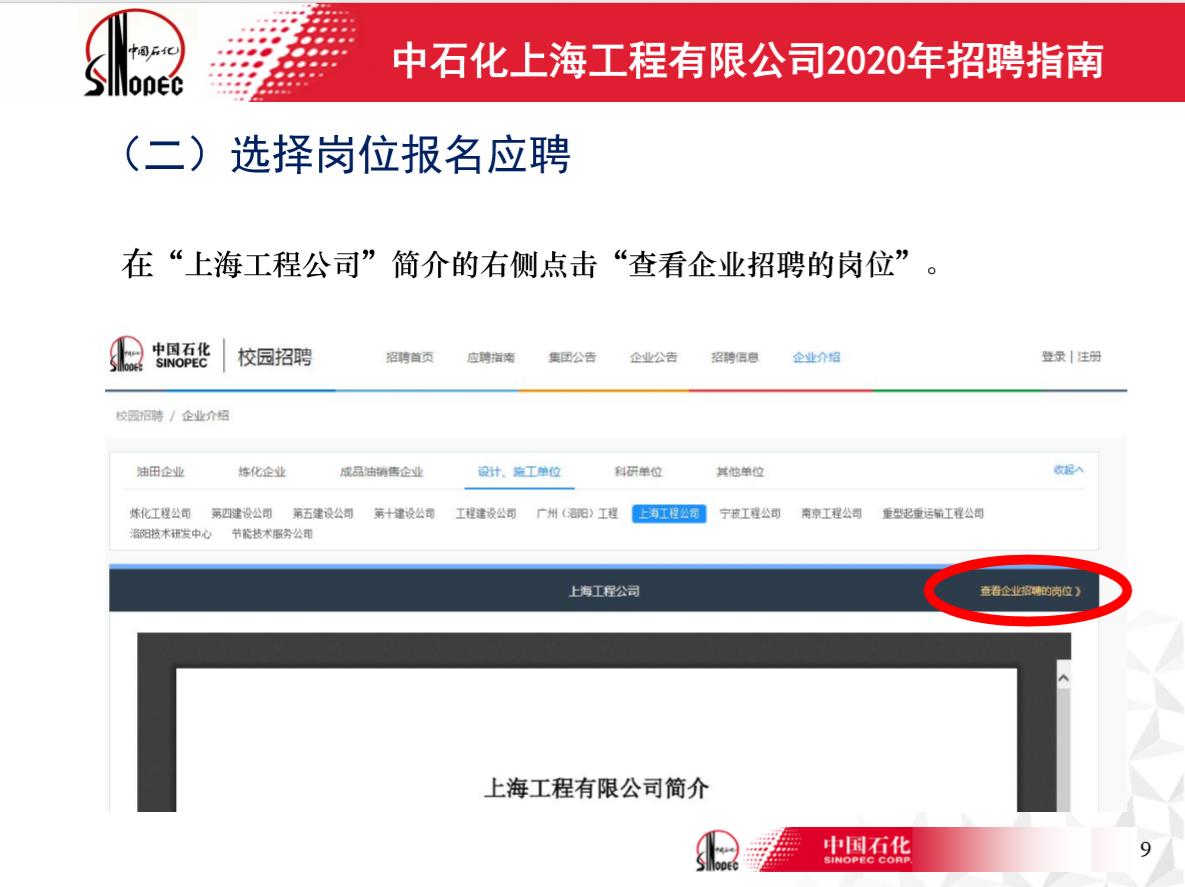The height and width of the screenshot is (887, 1185).
Task: Click the slide page number 9
Action: pyautogui.click(x=1146, y=849)
